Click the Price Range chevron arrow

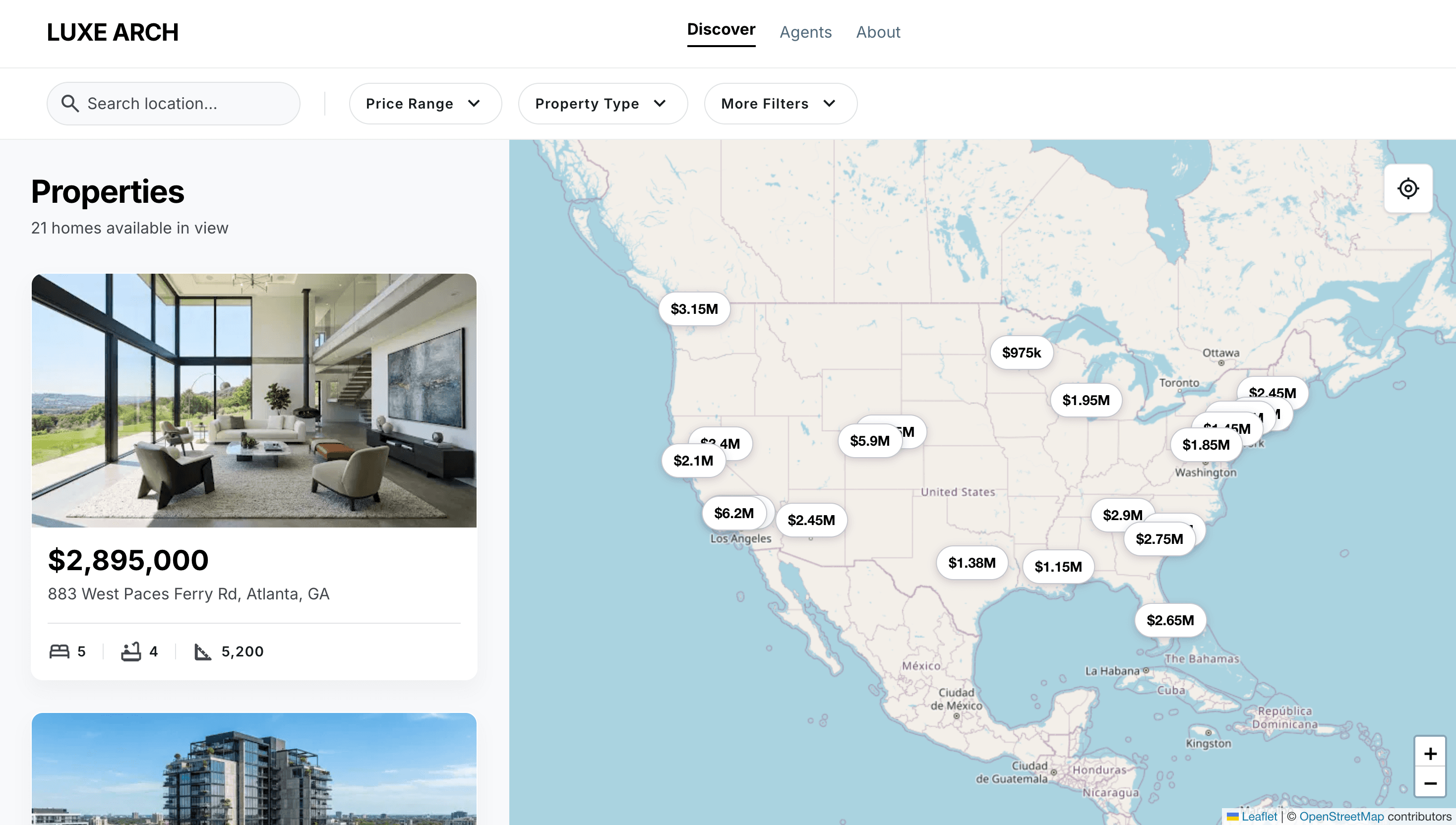point(474,104)
